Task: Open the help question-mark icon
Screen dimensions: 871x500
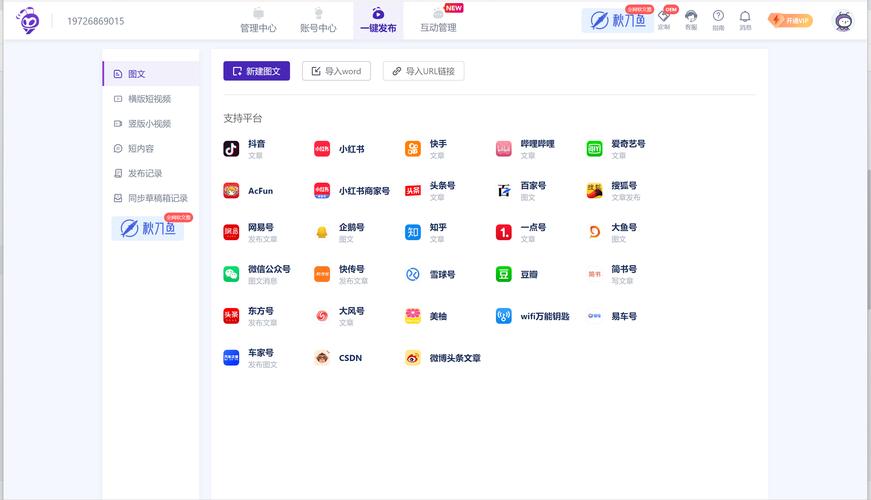Action: coord(718,16)
